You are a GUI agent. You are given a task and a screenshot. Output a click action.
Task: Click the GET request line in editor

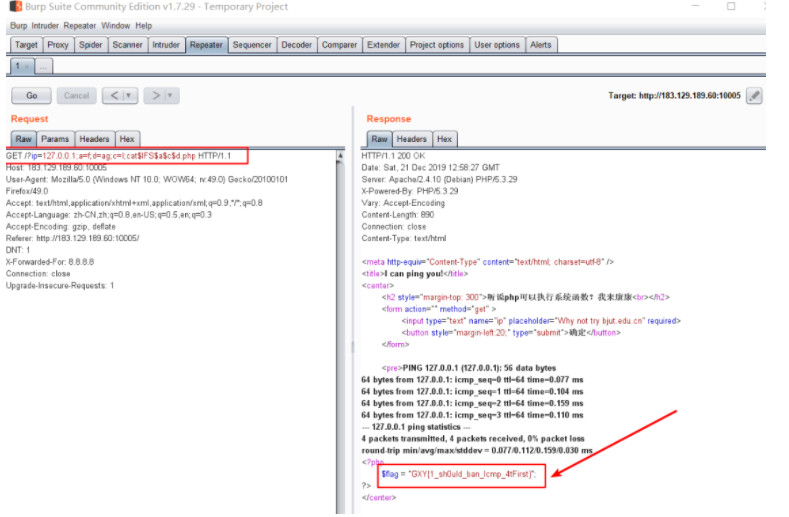[119, 156]
